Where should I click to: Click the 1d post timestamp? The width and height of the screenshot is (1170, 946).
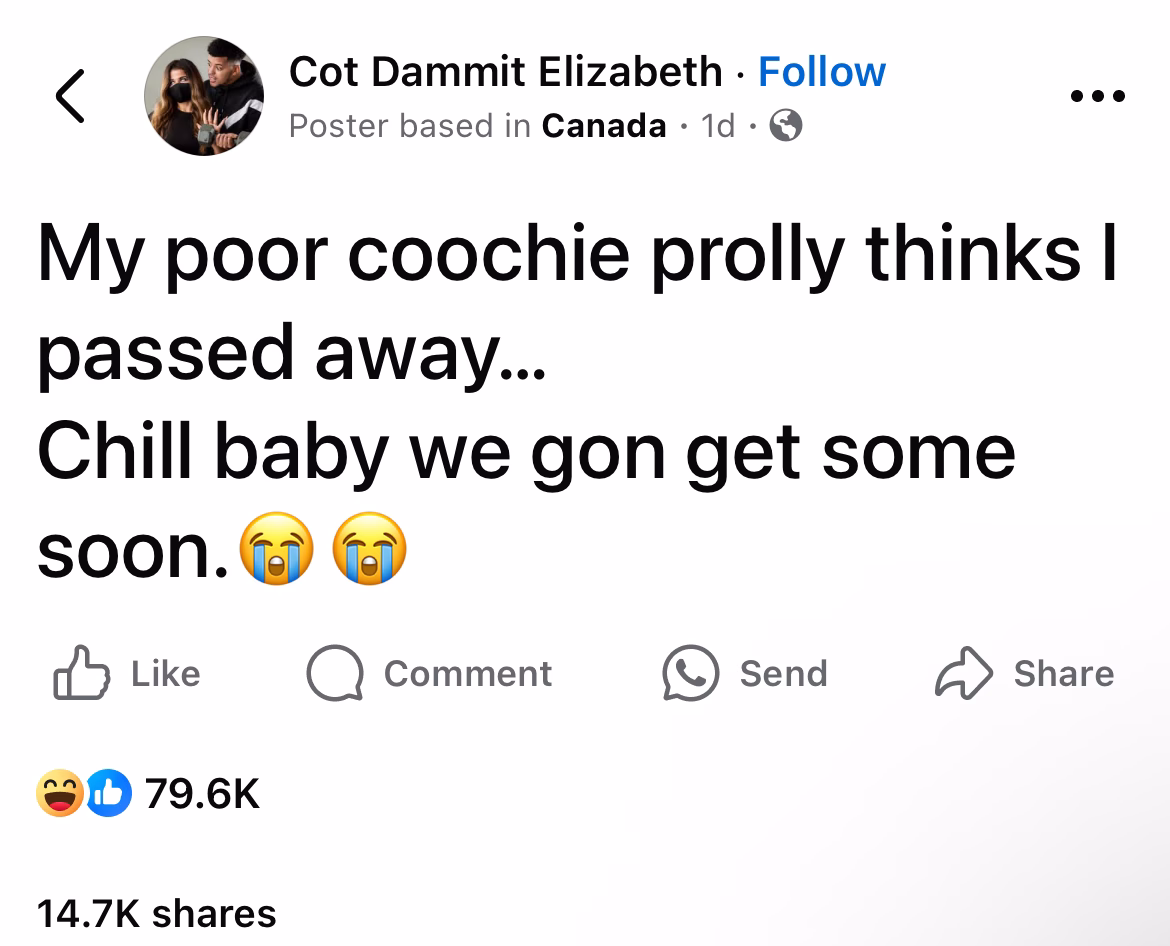(x=718, y=126)
